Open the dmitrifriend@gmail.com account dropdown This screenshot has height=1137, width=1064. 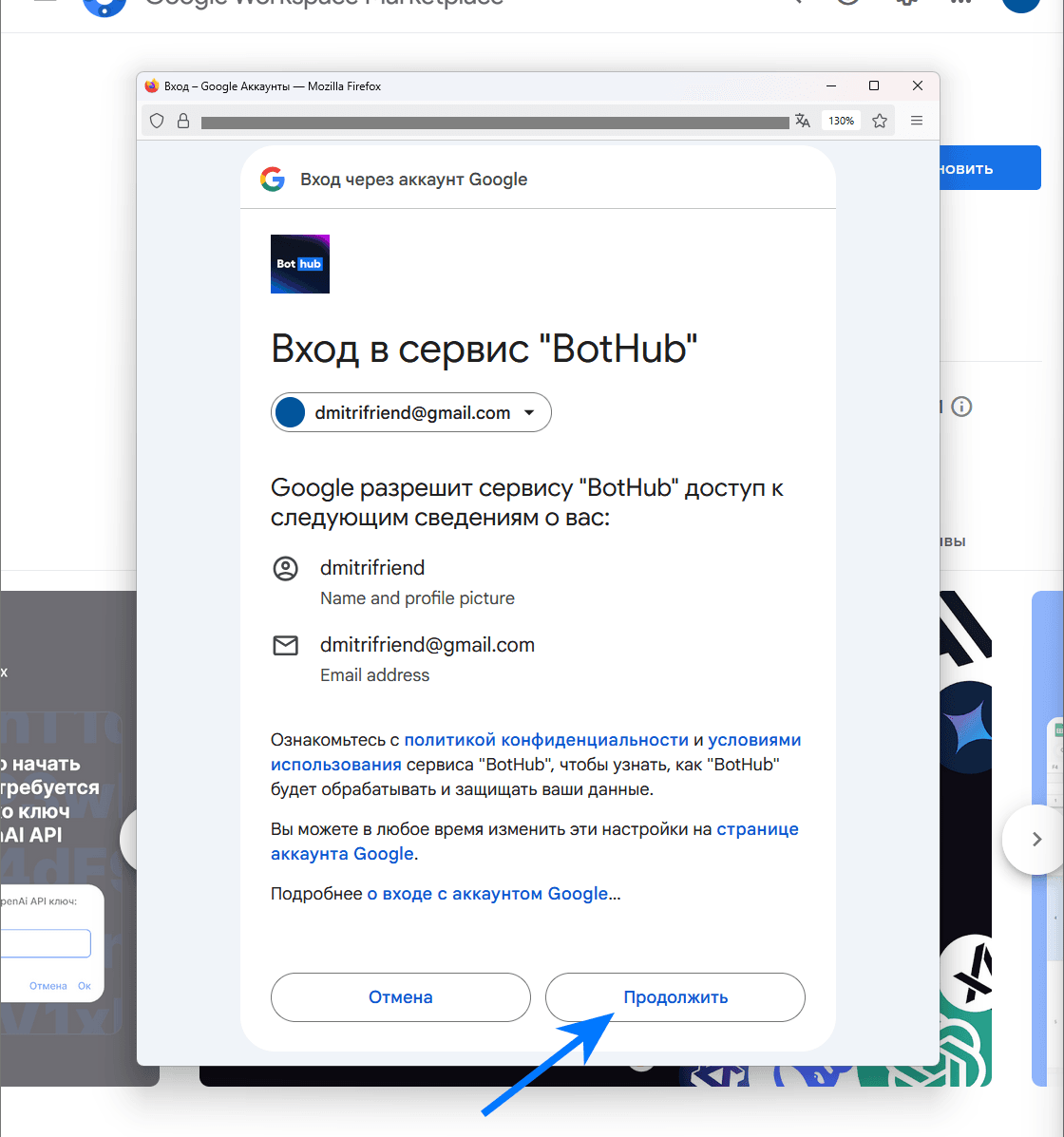[410, 412]
